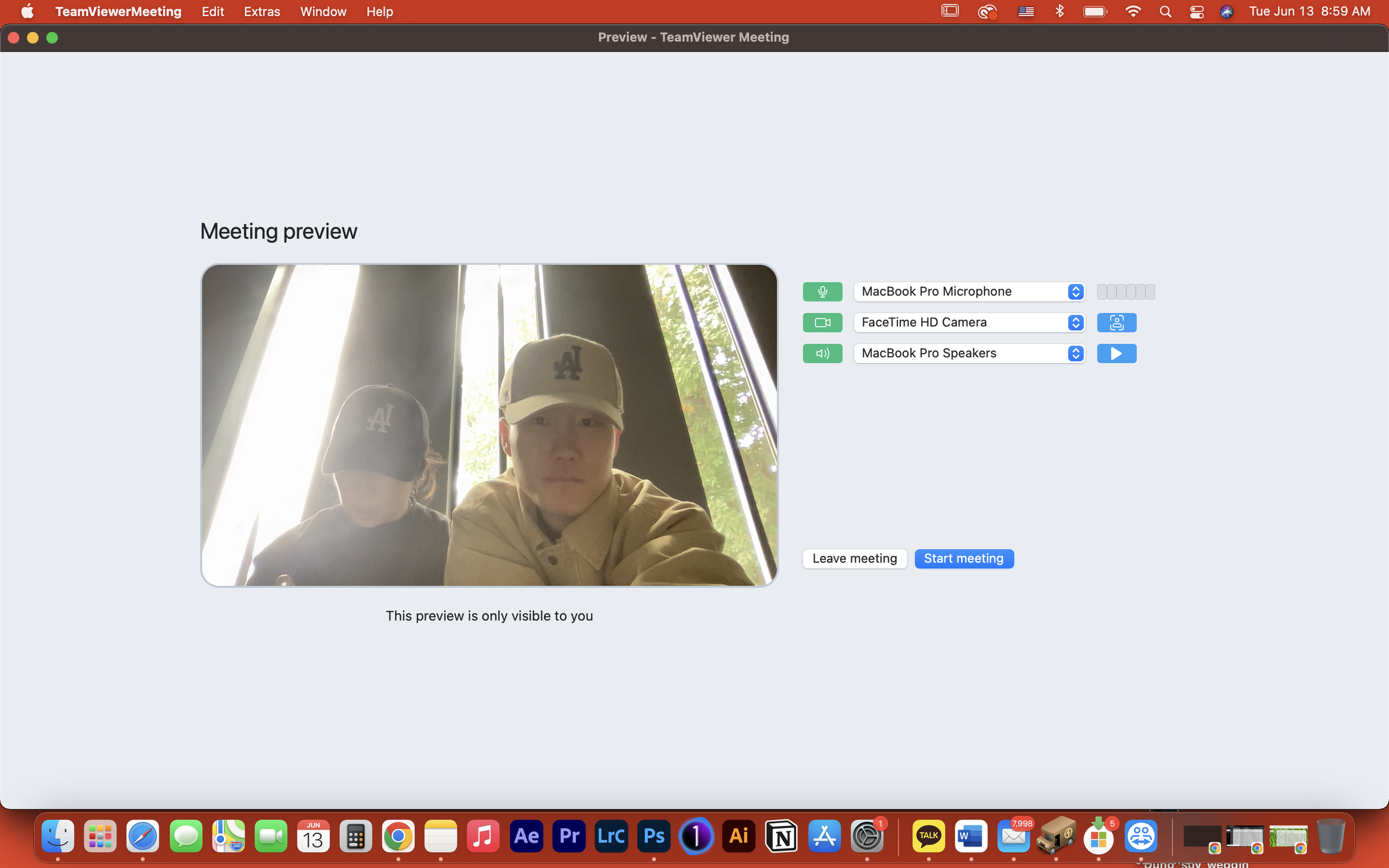The height and width of the screenshot is (868, 1389).
Task: Click the microphone level meter
Action: tap(1126, 292)
